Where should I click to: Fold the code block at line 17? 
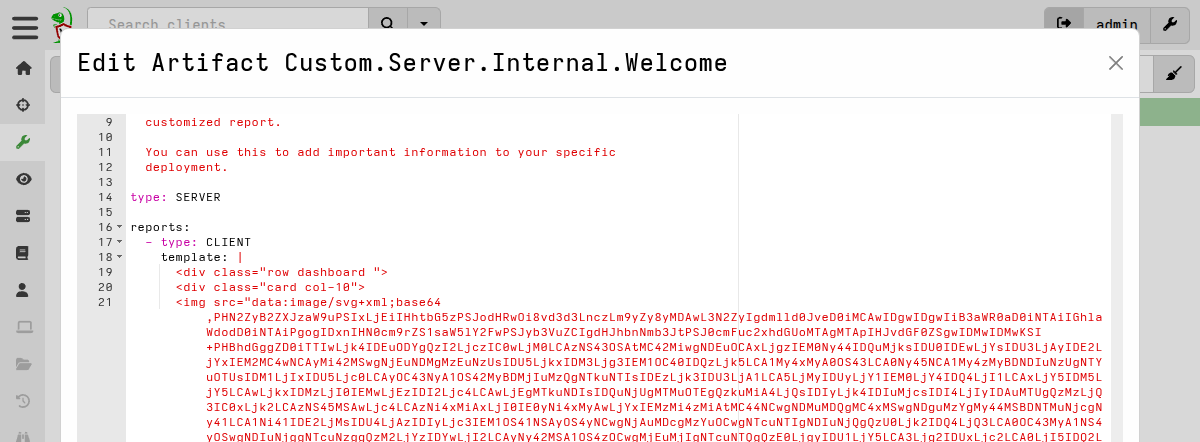click(x=120, y=243)
